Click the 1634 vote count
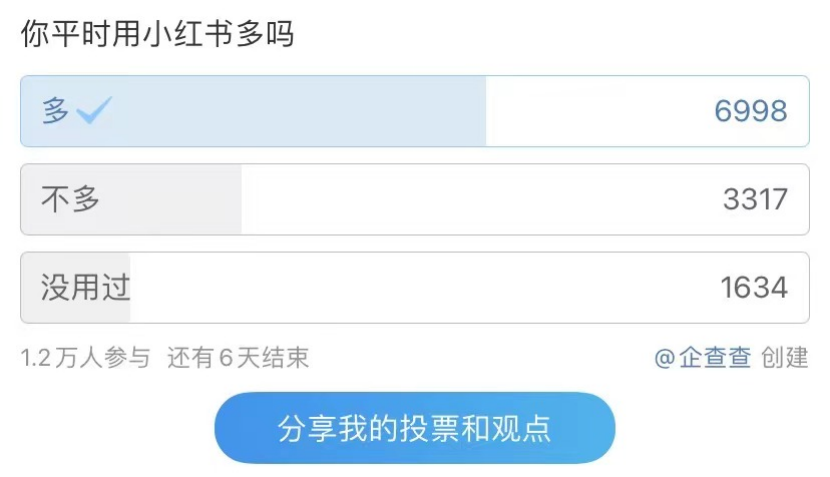The height and width of the screenshot is (477, 830). pos(754,288)
